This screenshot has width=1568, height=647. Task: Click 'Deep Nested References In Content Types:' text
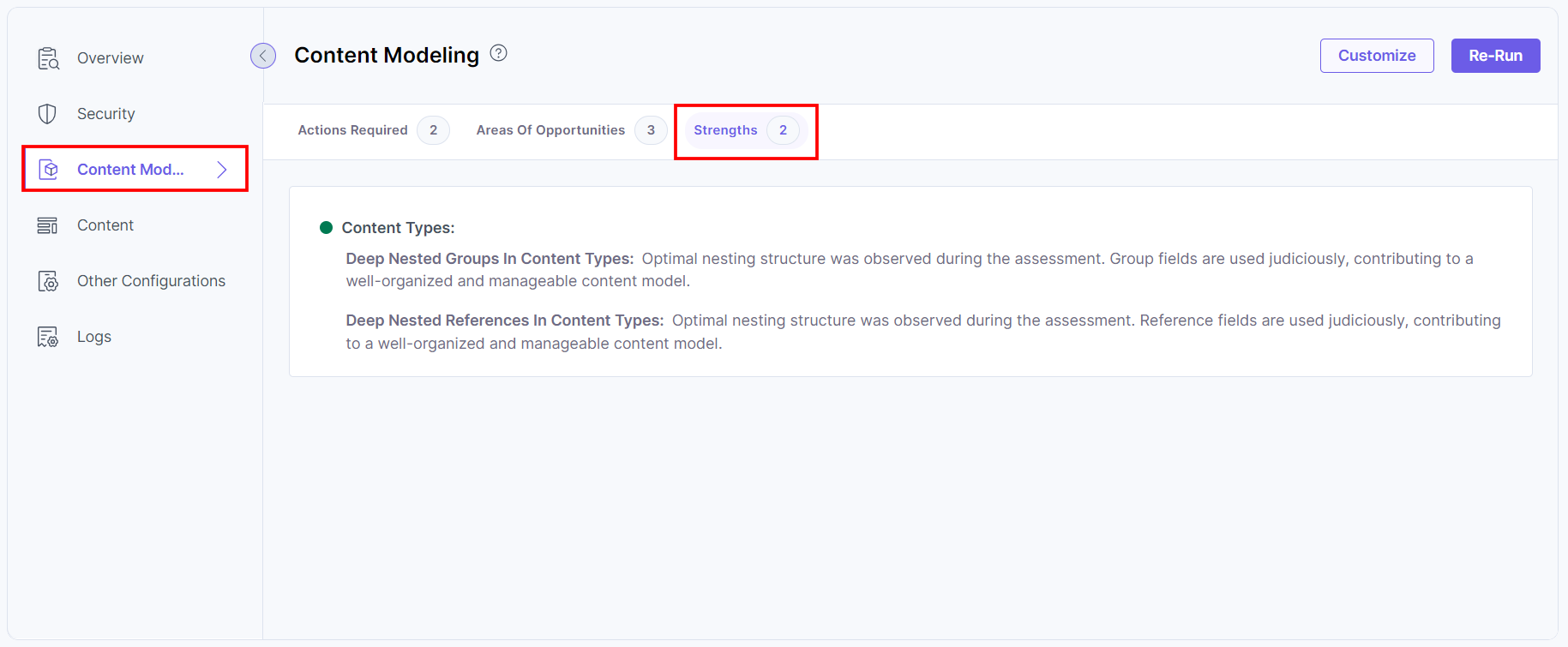[505, 321]
